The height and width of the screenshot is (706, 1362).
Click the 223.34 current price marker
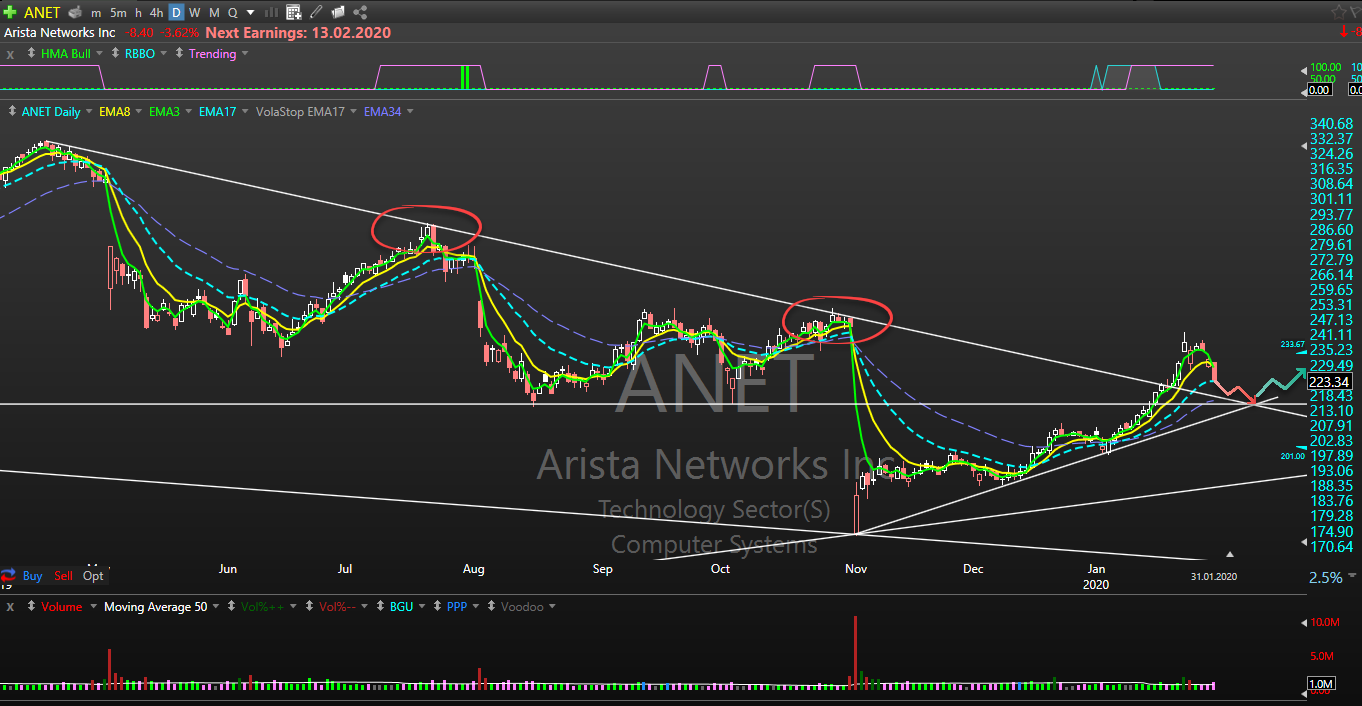click(x=1329, y=381)
